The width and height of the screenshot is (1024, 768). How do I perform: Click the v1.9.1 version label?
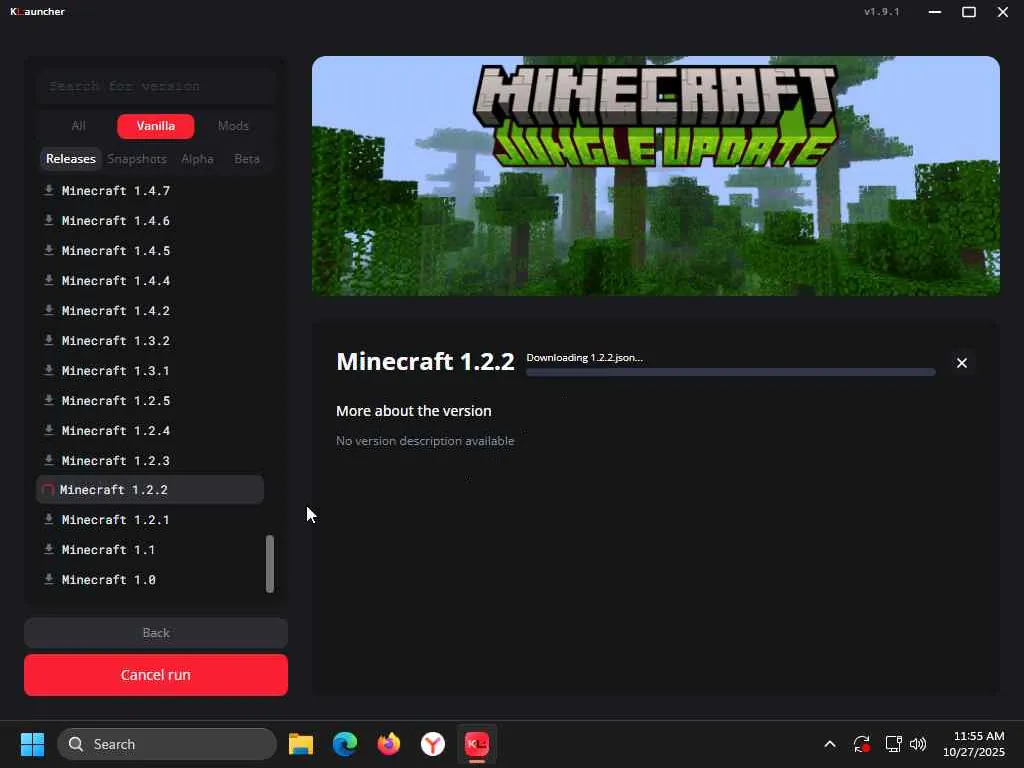[x=882, y=12]
